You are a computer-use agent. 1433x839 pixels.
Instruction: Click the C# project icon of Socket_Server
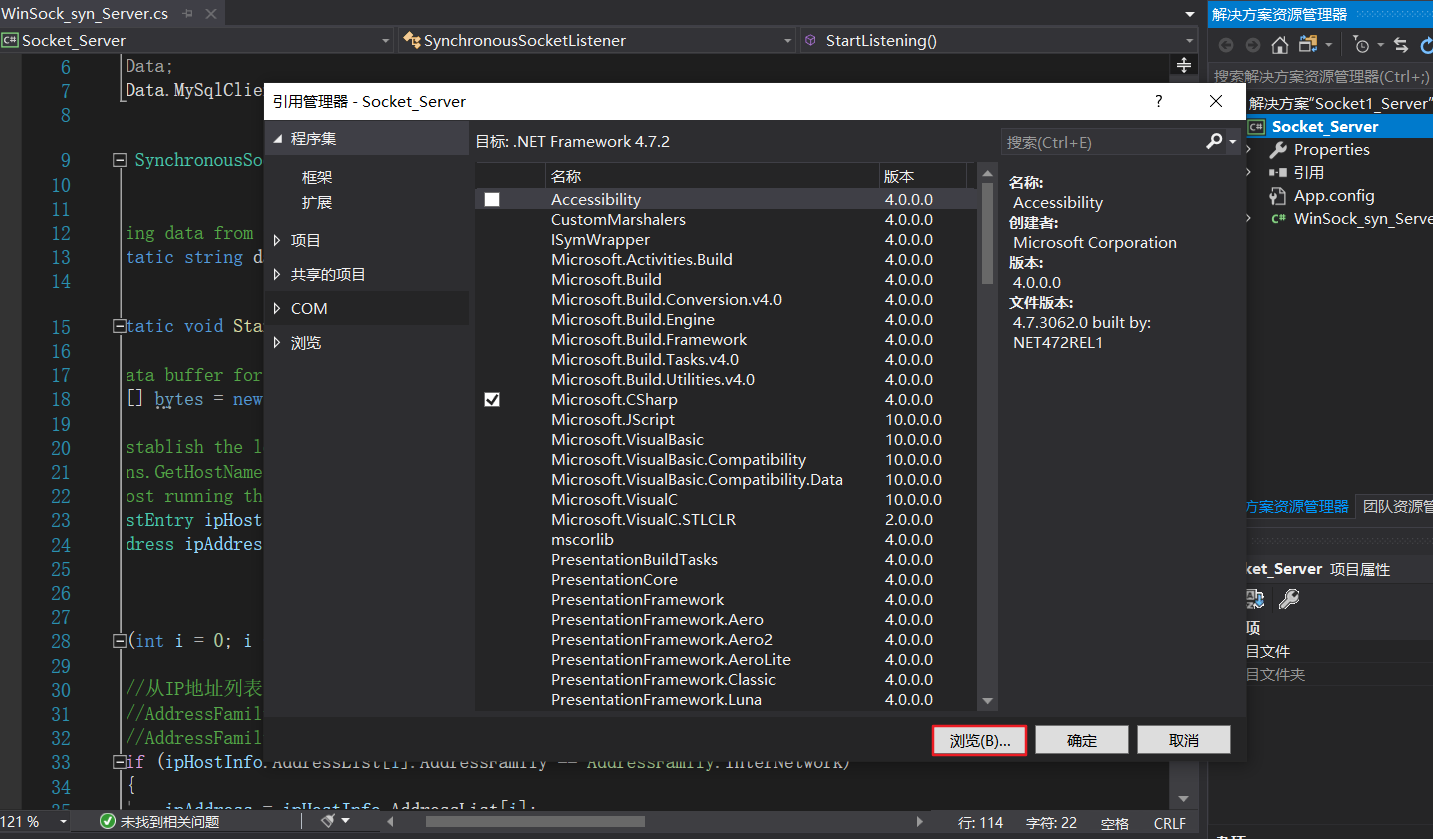point(1256,127)
